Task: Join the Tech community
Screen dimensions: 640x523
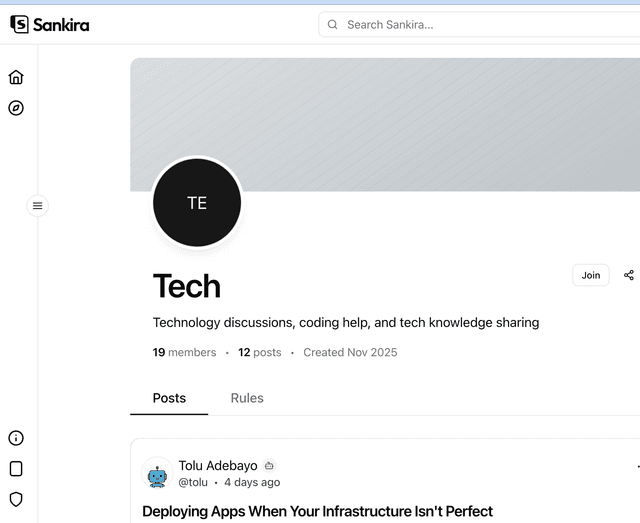Action: [591, 275]
